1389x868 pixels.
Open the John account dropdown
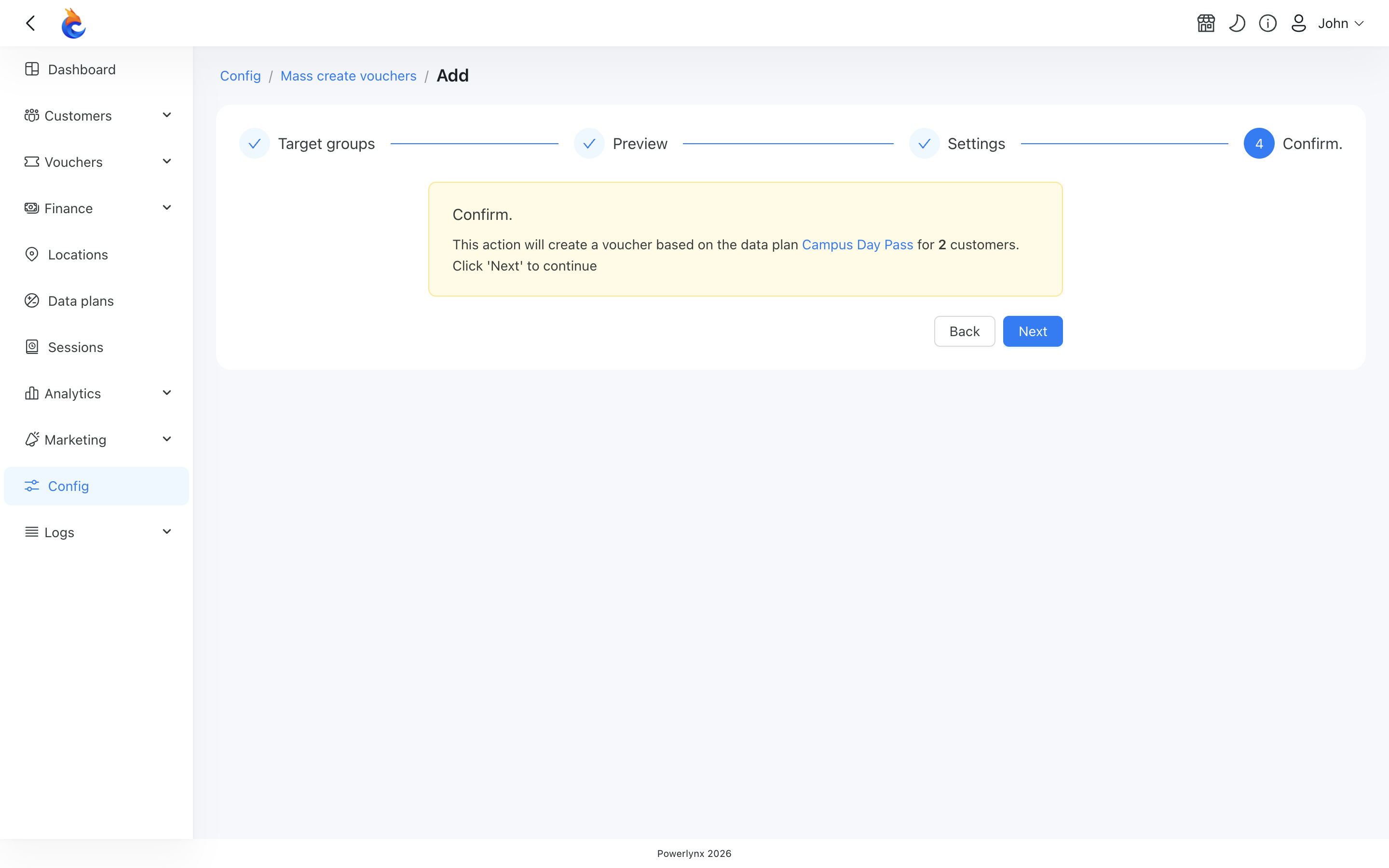point(1341,24)
